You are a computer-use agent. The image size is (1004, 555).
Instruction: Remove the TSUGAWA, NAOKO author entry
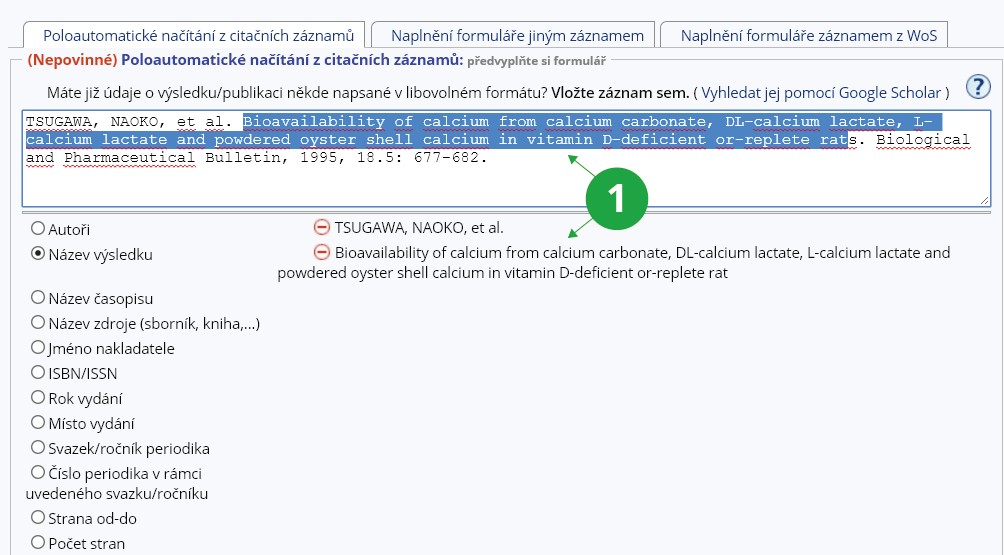(x=322, y=227)
